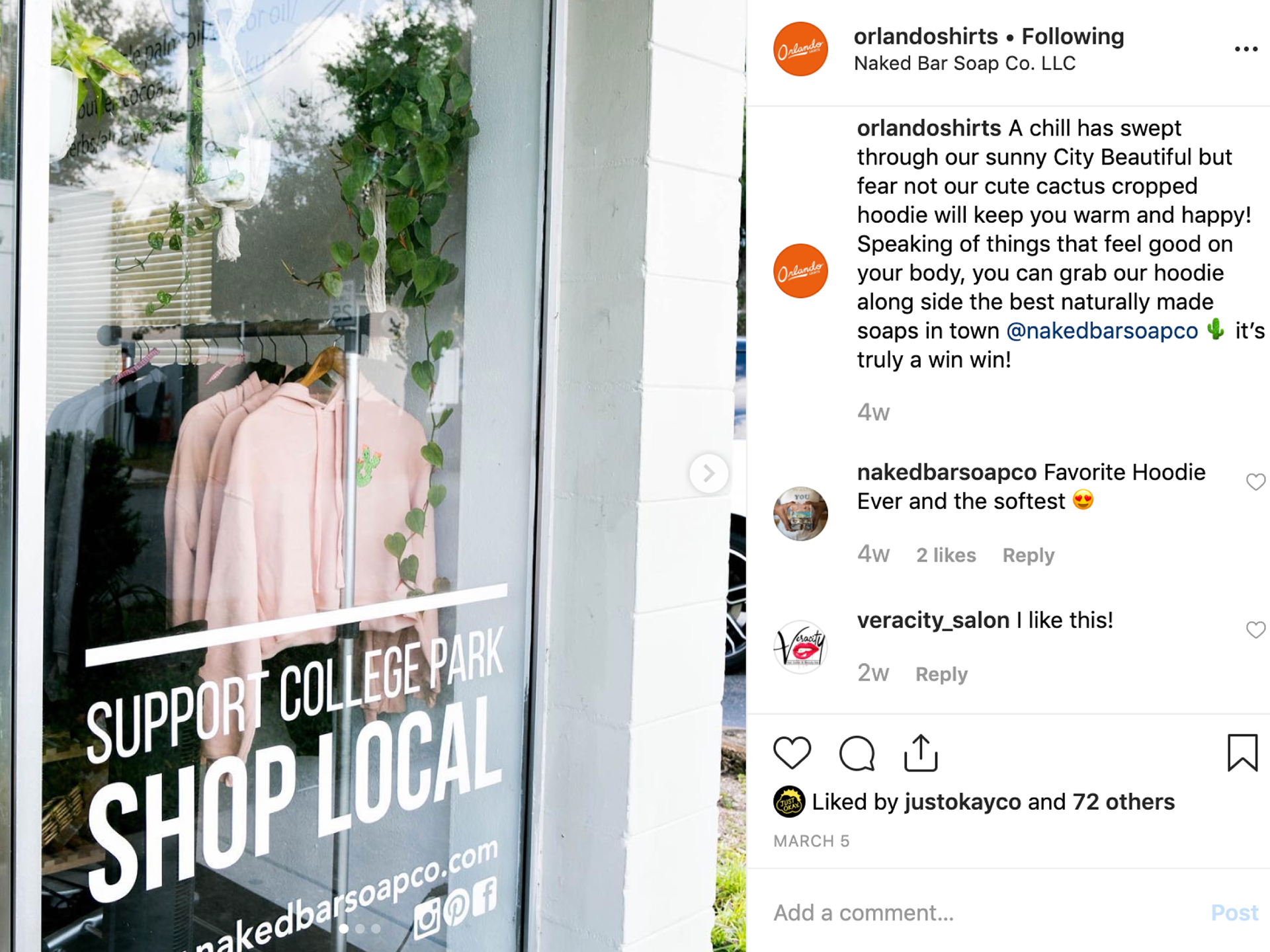
Task: Open the three-dot more options menu
Action: click(x=1246, y=49)
